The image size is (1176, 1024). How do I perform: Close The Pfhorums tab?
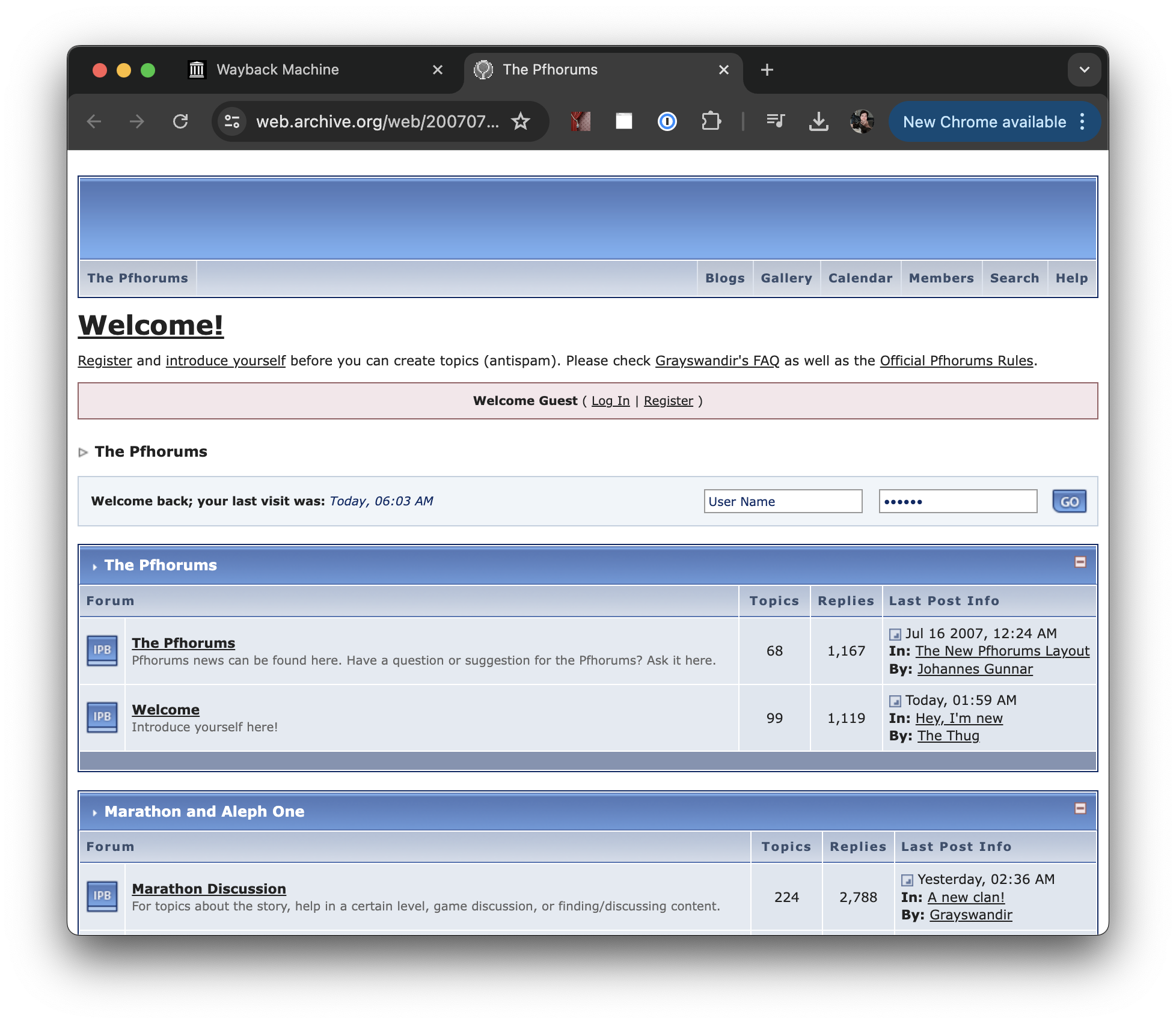click(x=724, y=70)
